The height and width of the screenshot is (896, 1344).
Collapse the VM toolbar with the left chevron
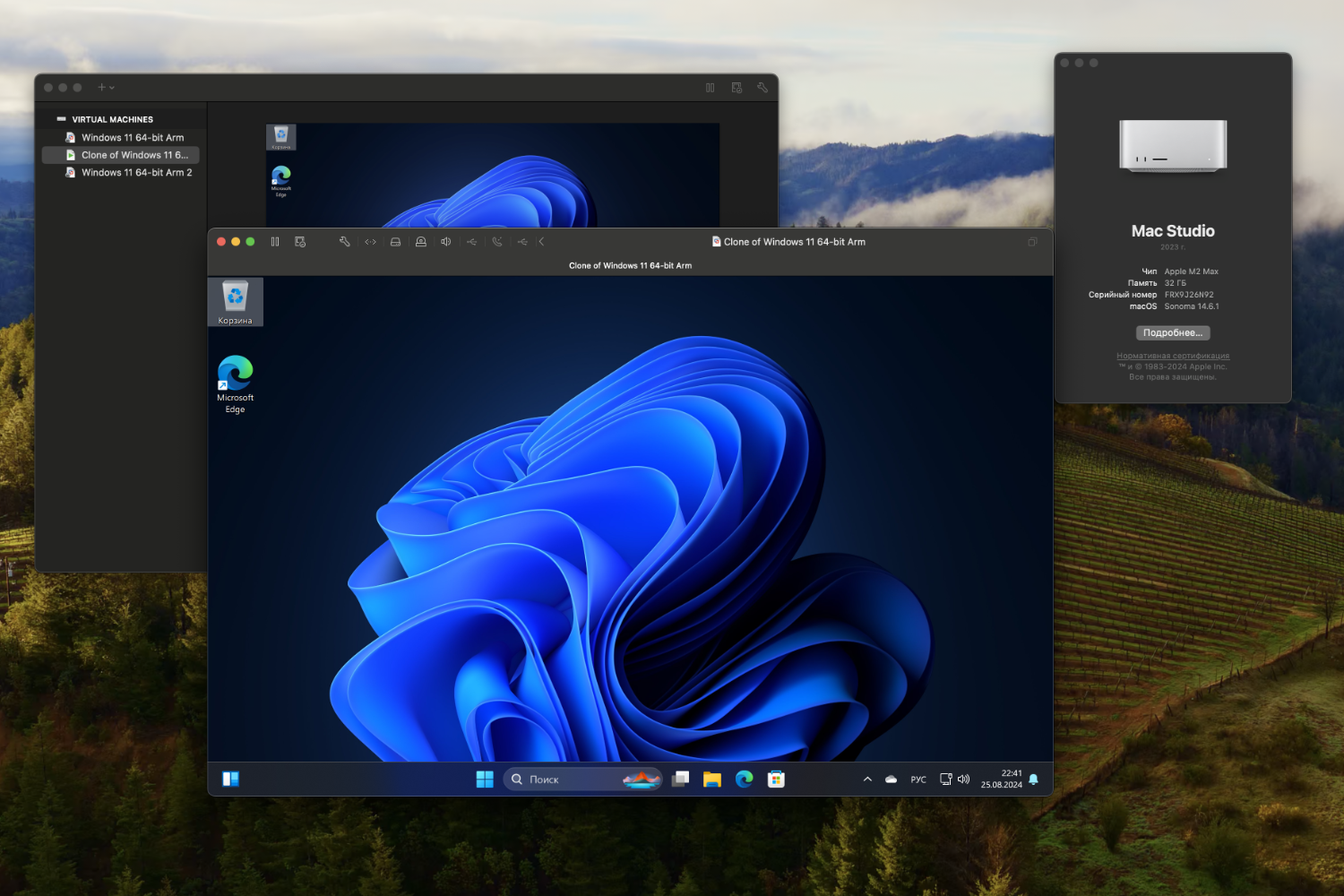click(x=541, y=241)
